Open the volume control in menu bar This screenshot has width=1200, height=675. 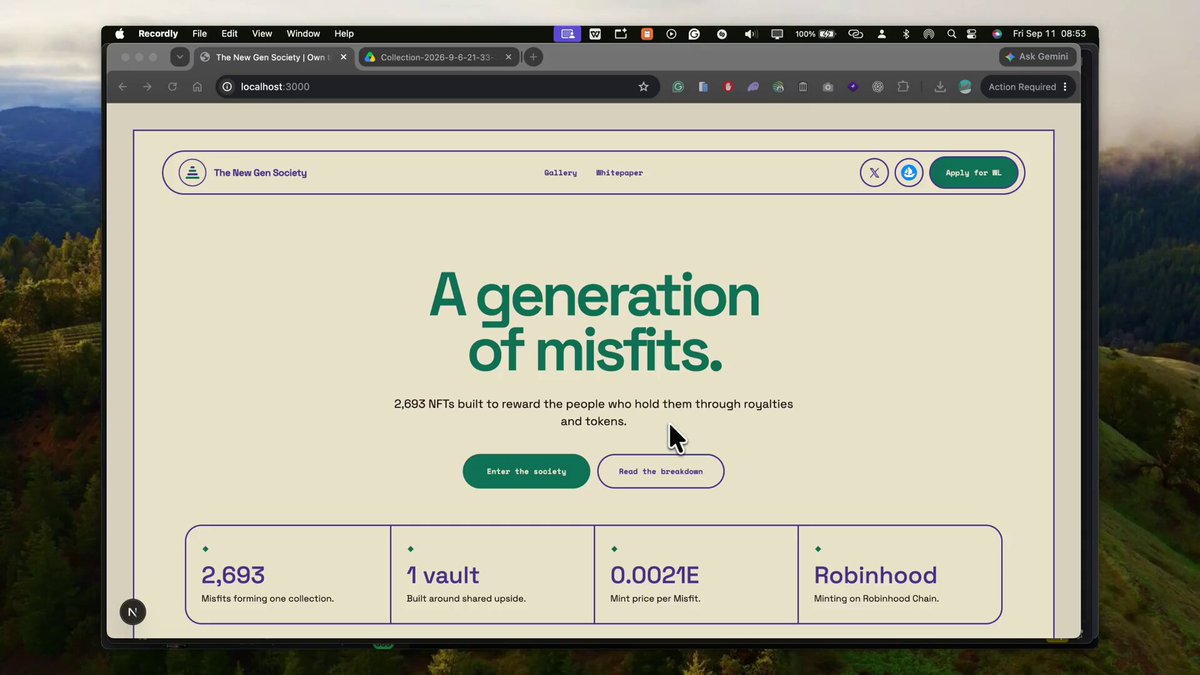coord(751,34)
